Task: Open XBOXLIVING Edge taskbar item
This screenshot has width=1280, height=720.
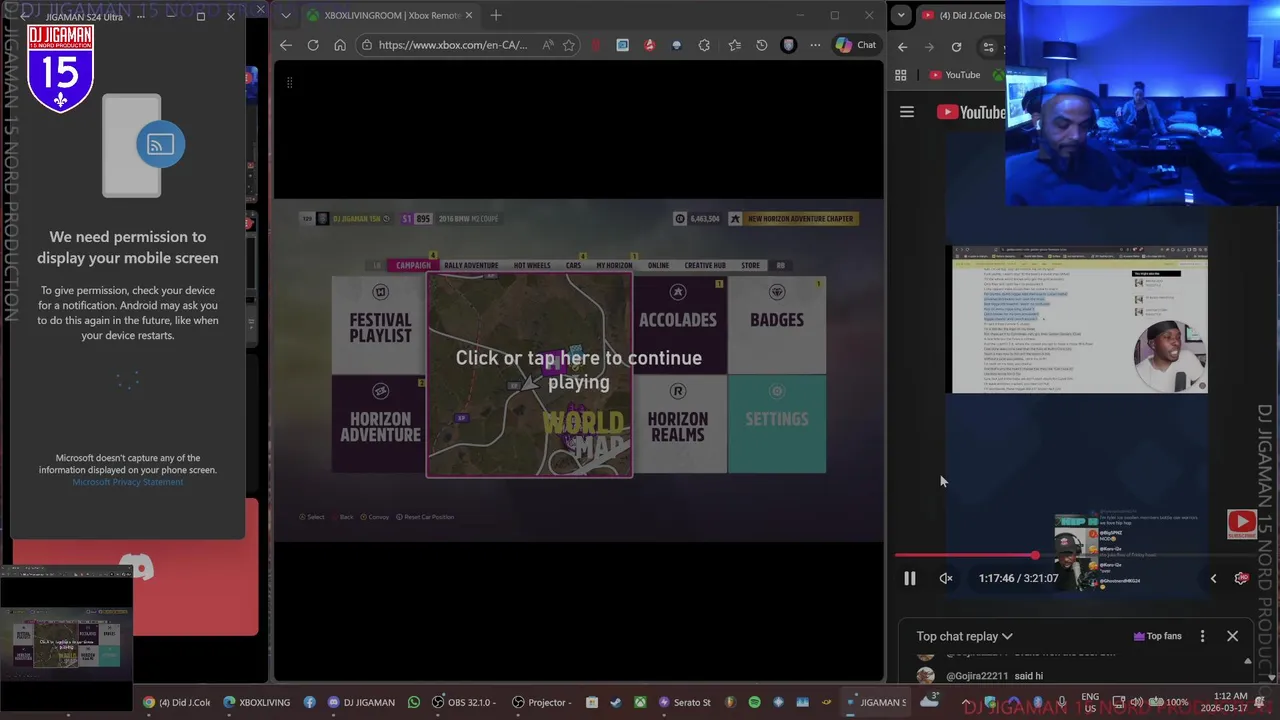Action: pos(256,702)
